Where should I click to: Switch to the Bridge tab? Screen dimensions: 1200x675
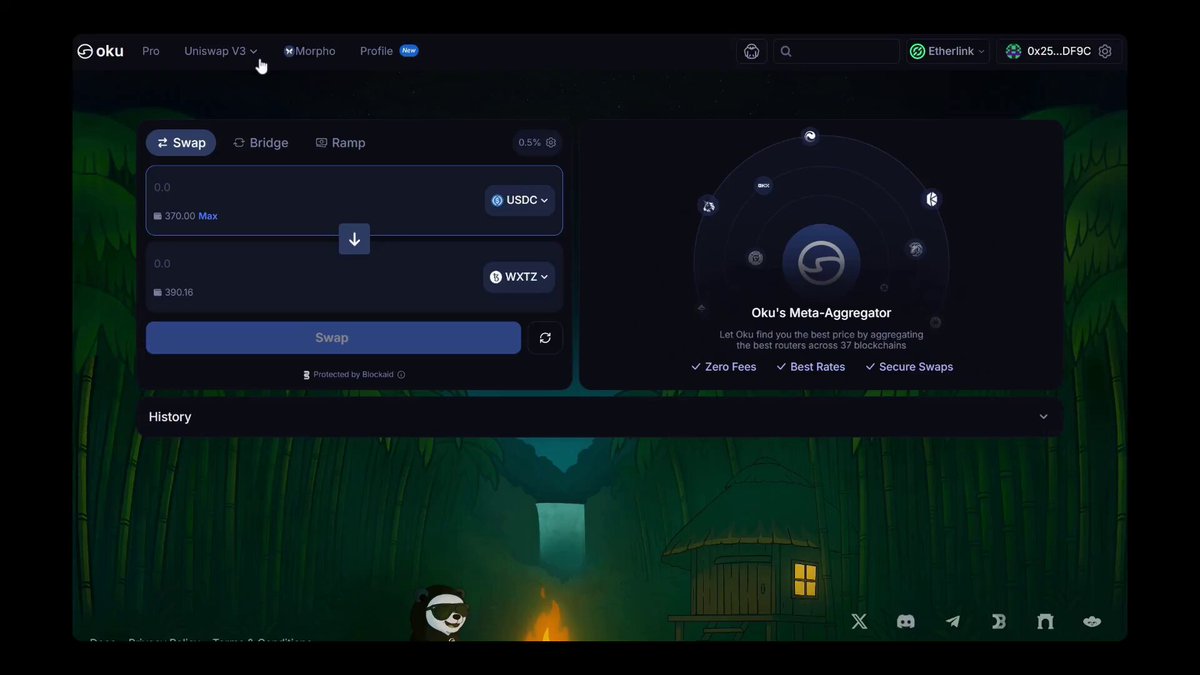(x=261, y=143)
